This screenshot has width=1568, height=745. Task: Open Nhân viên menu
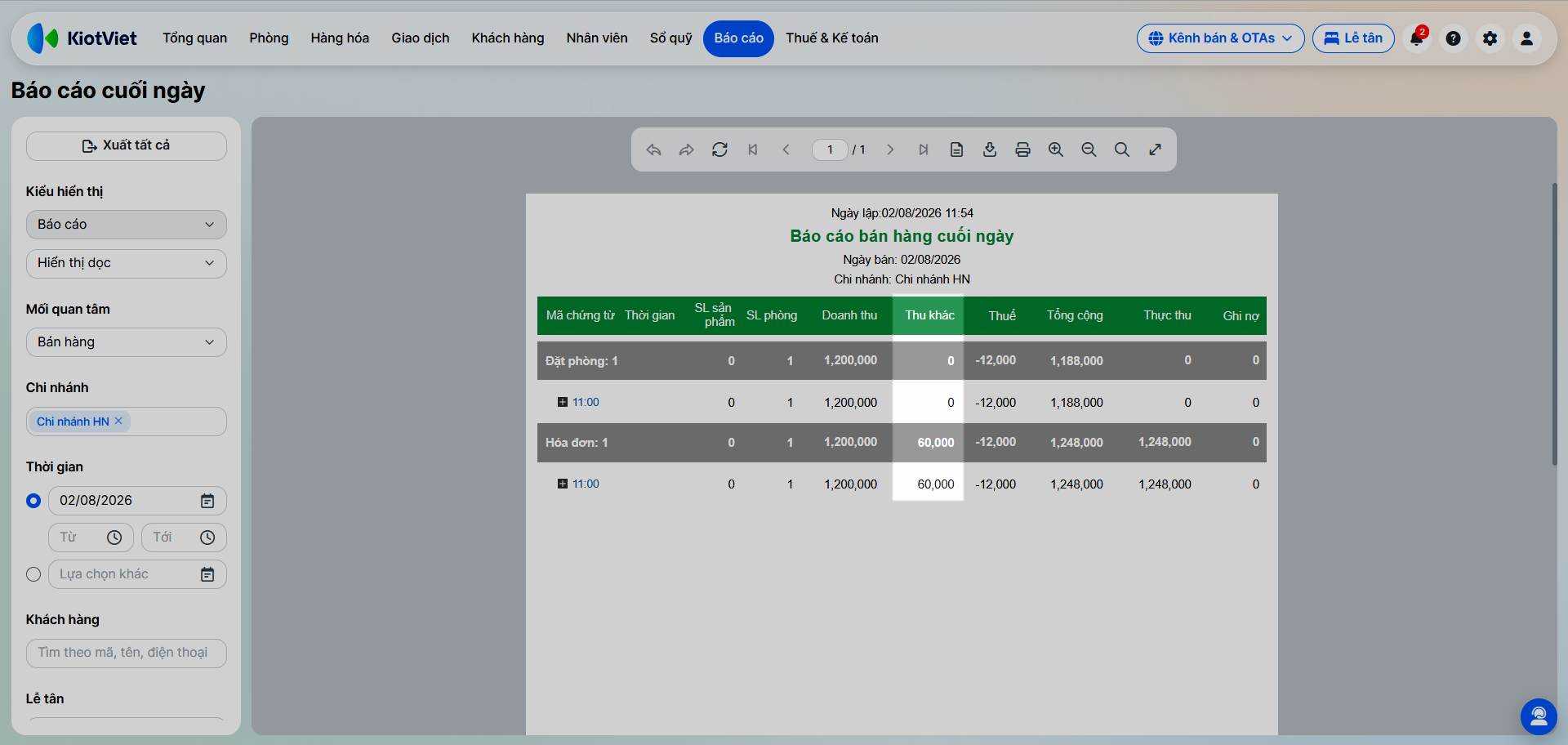coord(597,38)
